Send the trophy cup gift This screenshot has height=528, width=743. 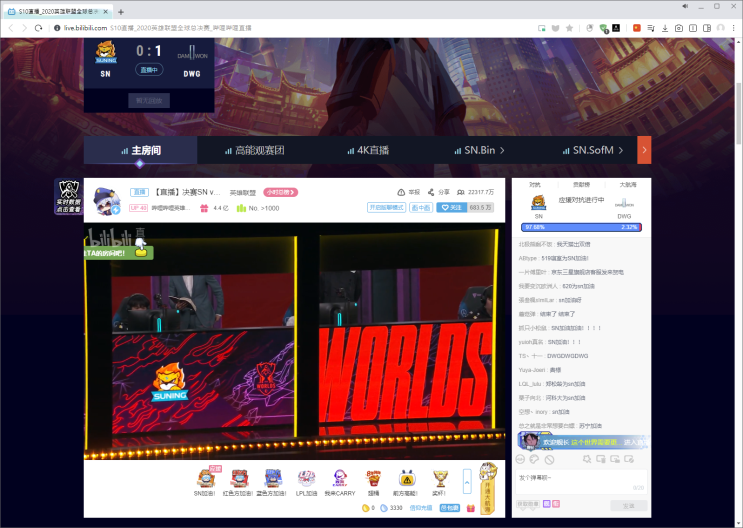click(440, 478)
